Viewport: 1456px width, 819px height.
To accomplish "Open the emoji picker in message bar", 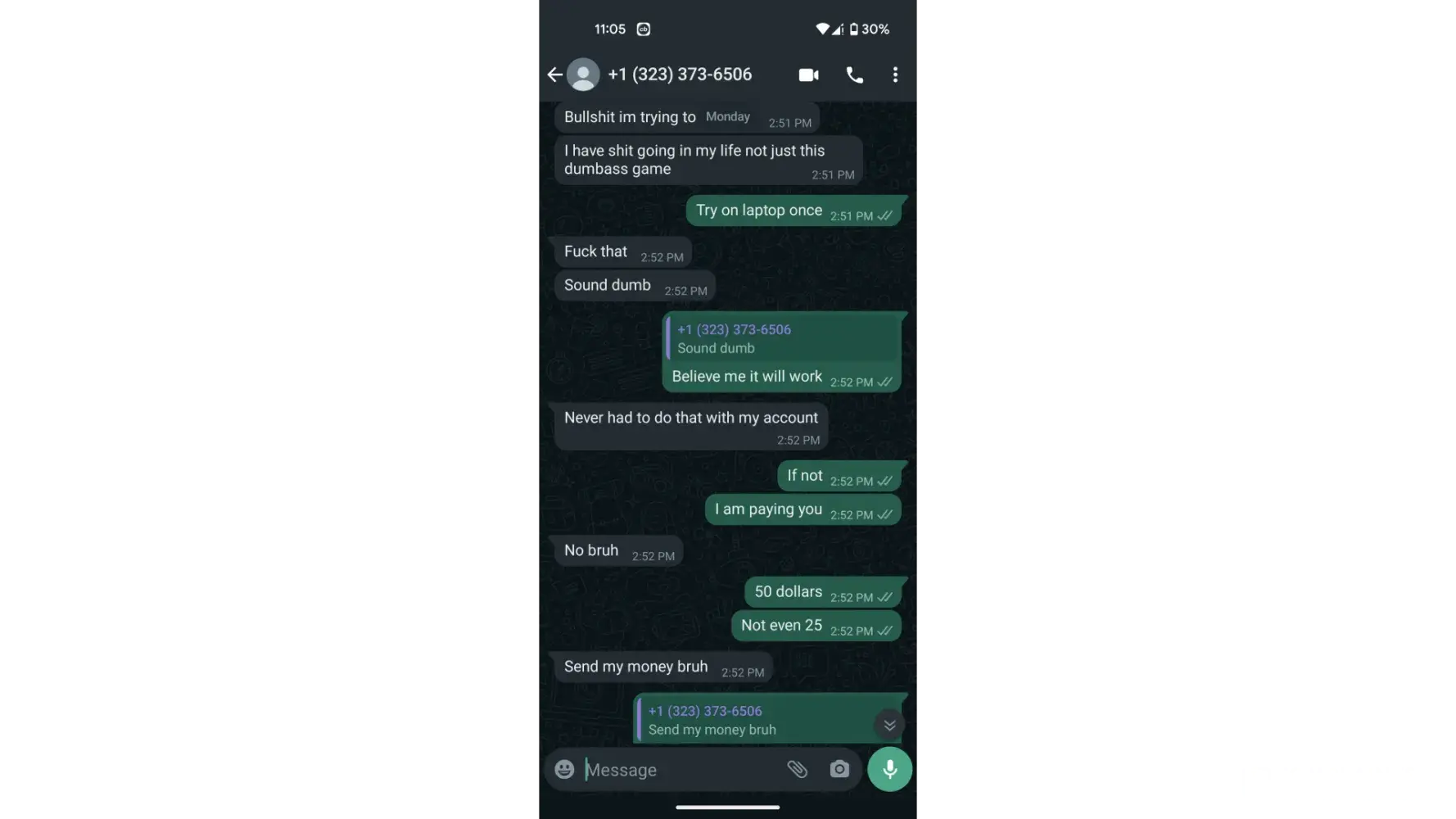I will 564,769.
